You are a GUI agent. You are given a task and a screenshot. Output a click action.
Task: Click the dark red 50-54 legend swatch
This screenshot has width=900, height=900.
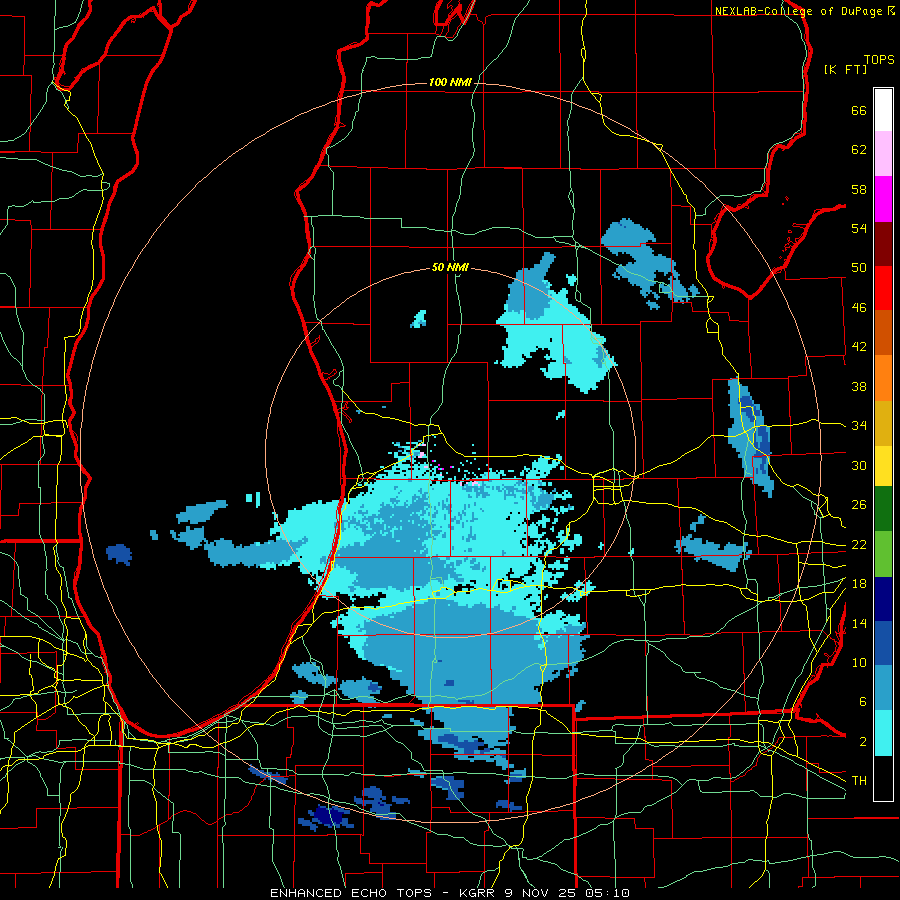click(x=883, y=243)
